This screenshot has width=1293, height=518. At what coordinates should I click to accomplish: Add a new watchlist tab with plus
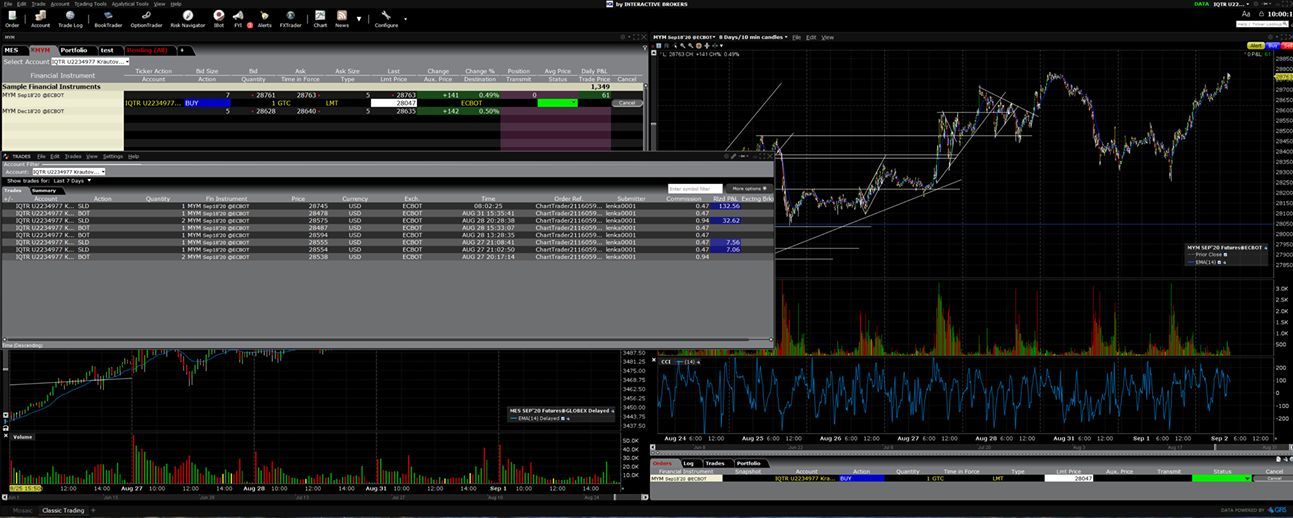(182, 50)
